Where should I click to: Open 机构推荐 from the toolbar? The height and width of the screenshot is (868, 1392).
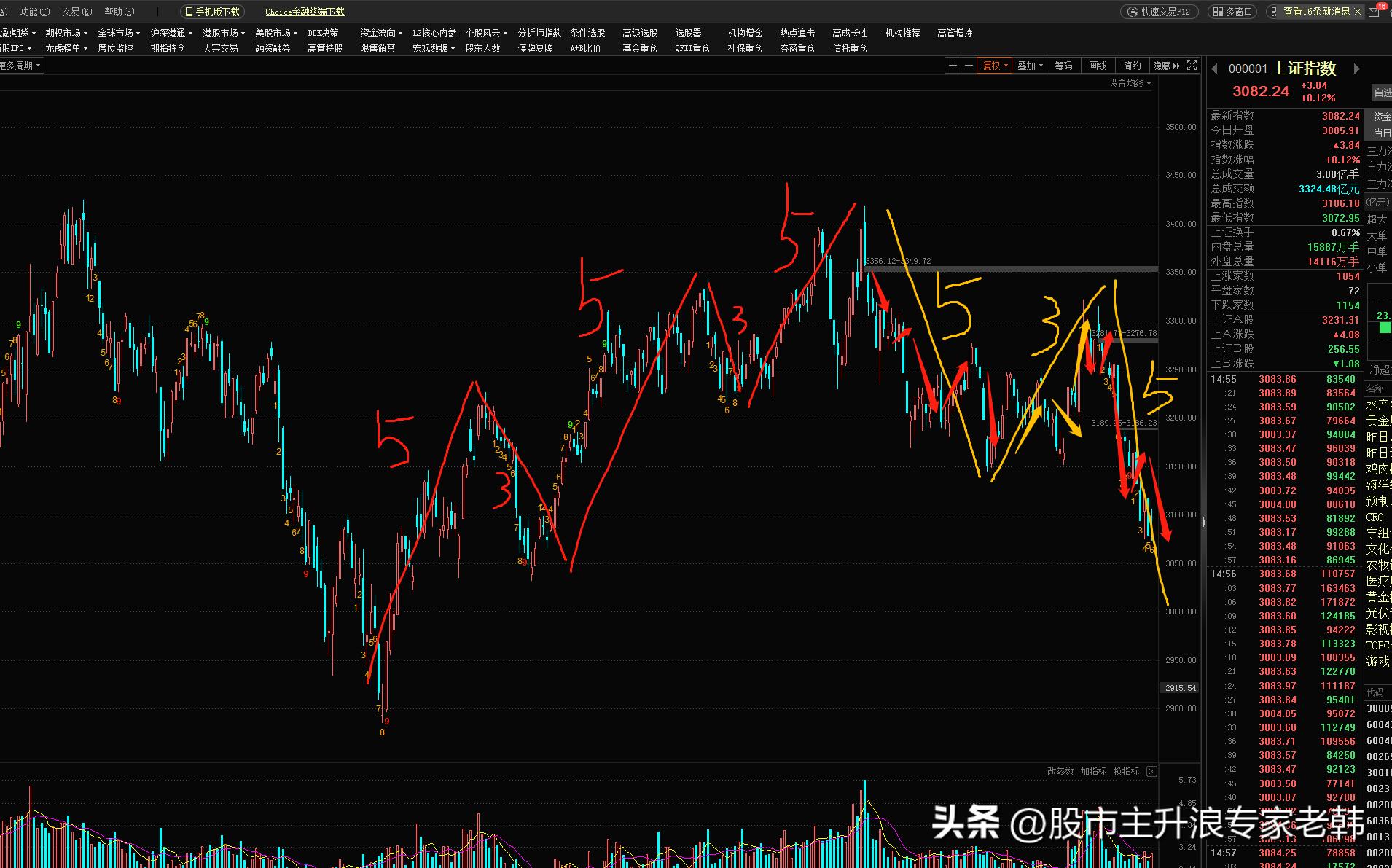tap(902, 33)
